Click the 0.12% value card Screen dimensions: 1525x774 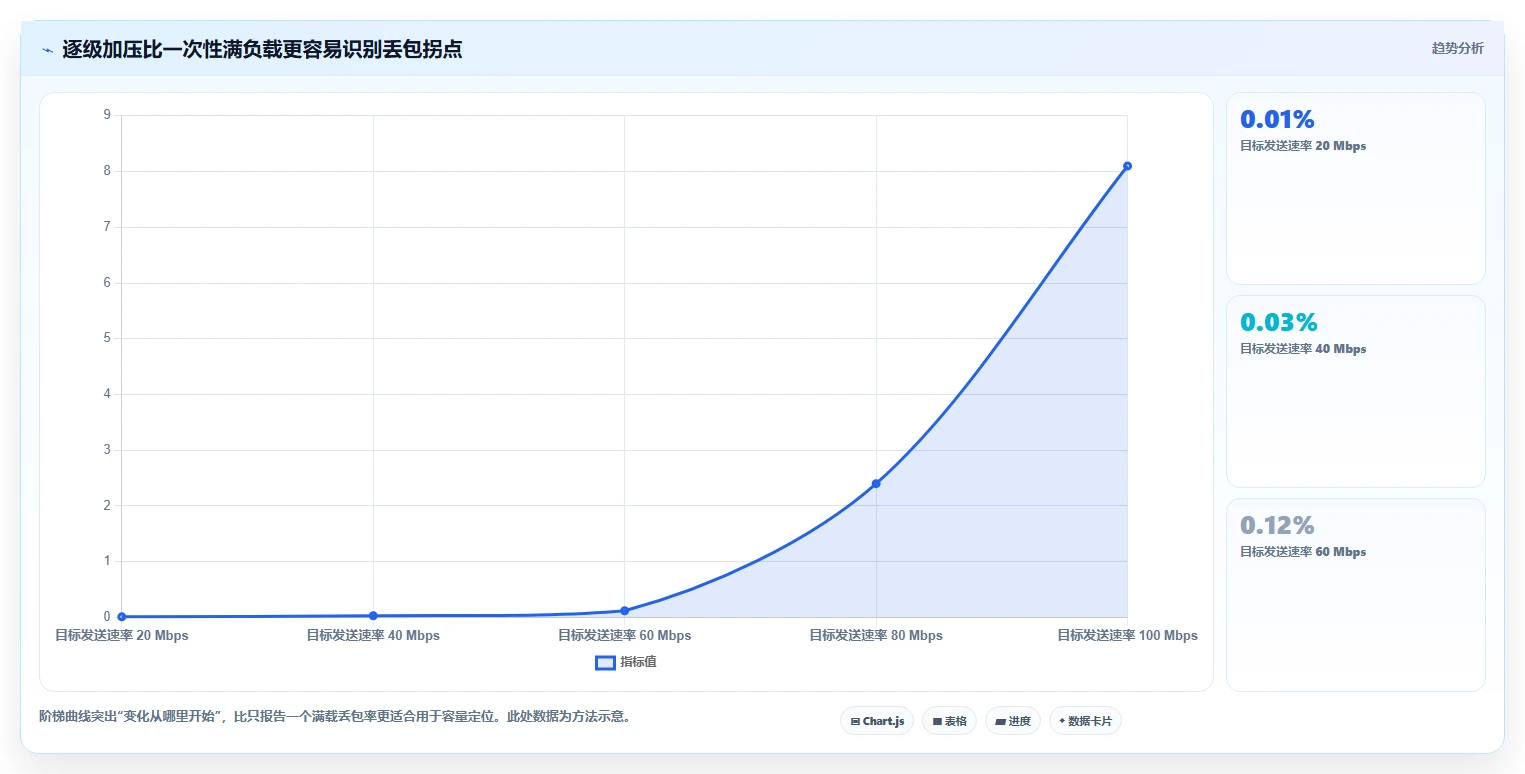click(x=1355, y=594)
